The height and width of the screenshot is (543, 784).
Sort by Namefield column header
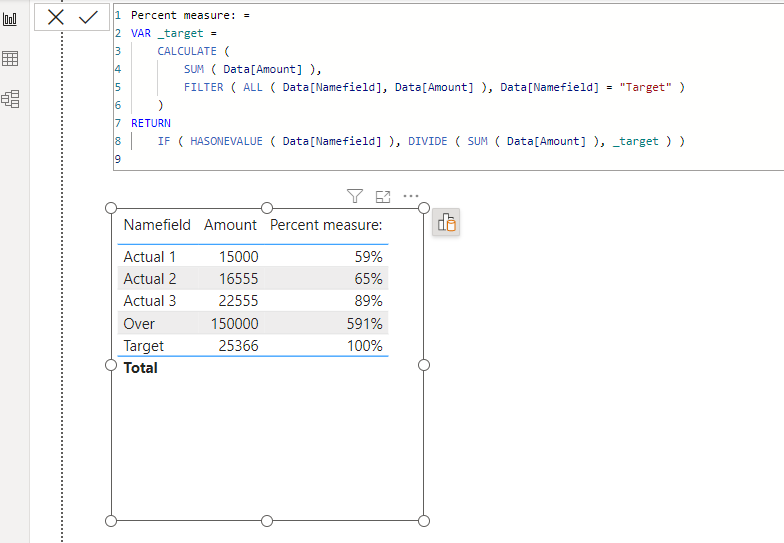[x=157, y=225]
